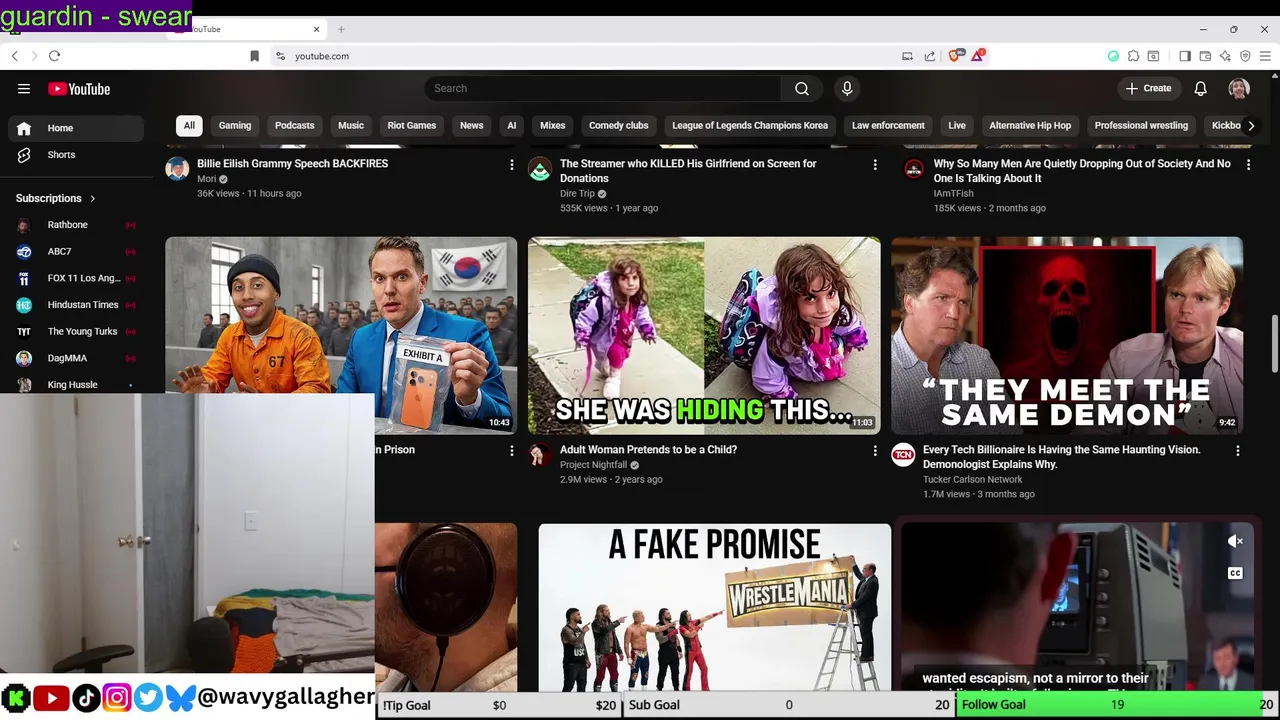Open the SHE WAS HIDING THIS thumbnail
The image size is (1280, 720).
click(x=704, y=335)
